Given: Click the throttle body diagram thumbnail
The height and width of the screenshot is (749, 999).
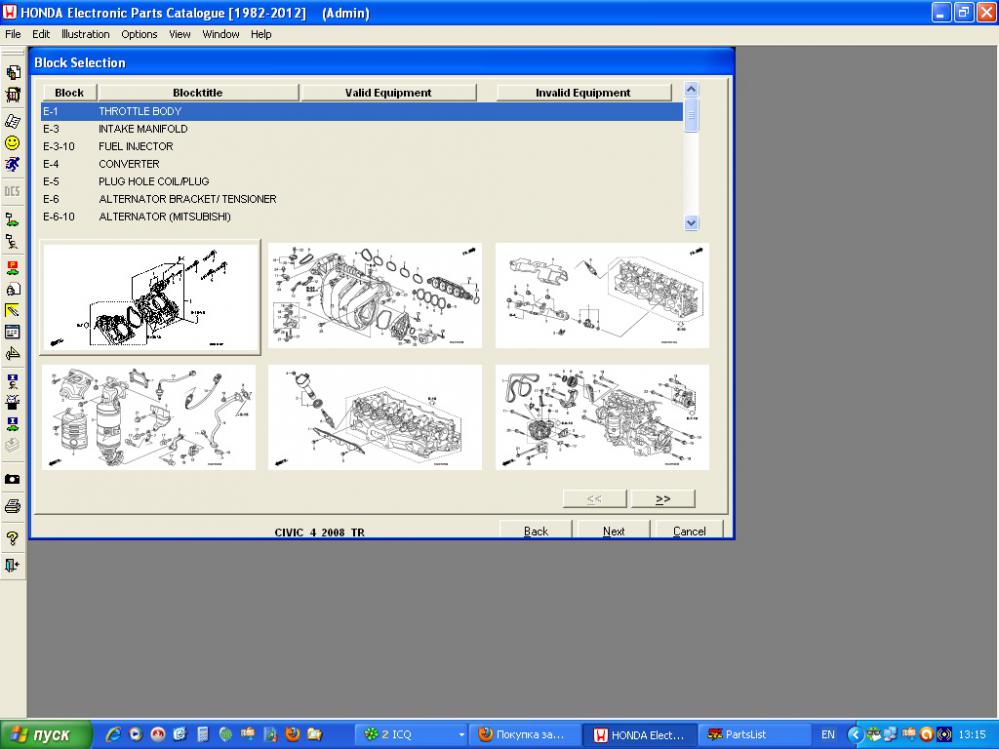Looking at the screenshot, I should point(150,296).
